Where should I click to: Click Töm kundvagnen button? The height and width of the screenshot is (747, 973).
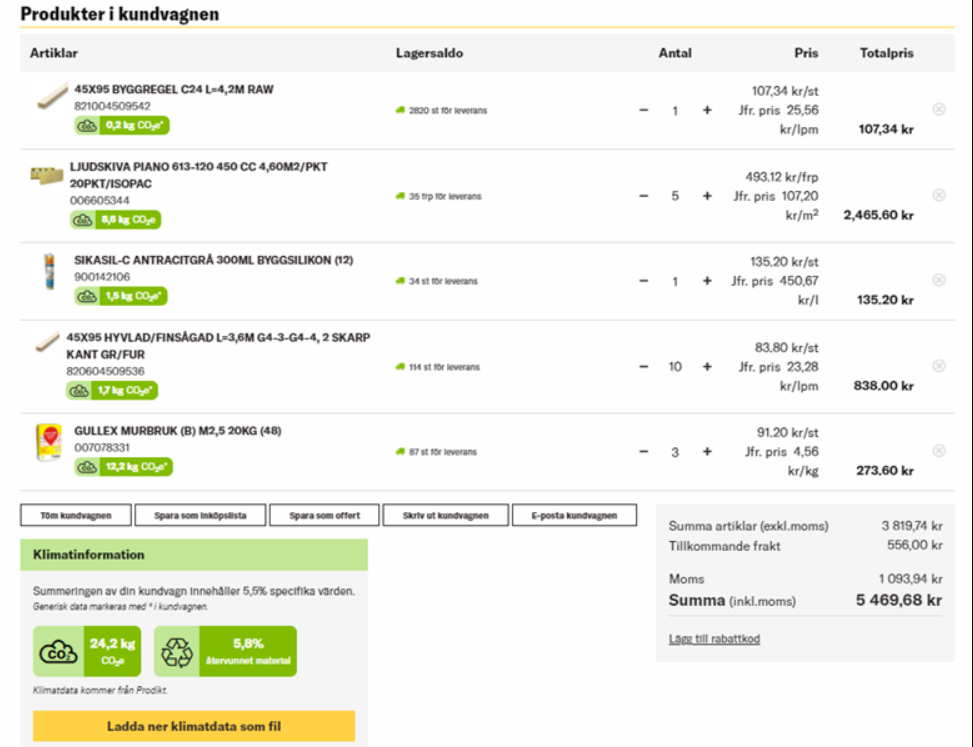[x=75, y=516]
